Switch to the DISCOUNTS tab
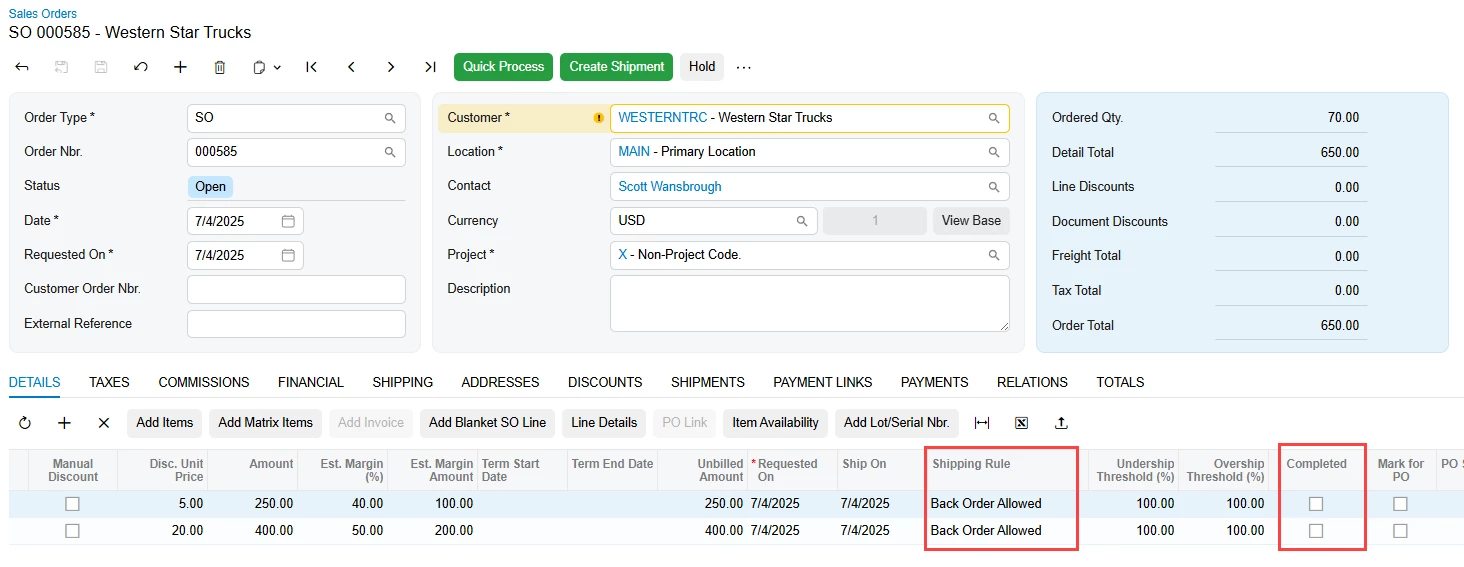1464x567 pixels. tap(605, 382)
